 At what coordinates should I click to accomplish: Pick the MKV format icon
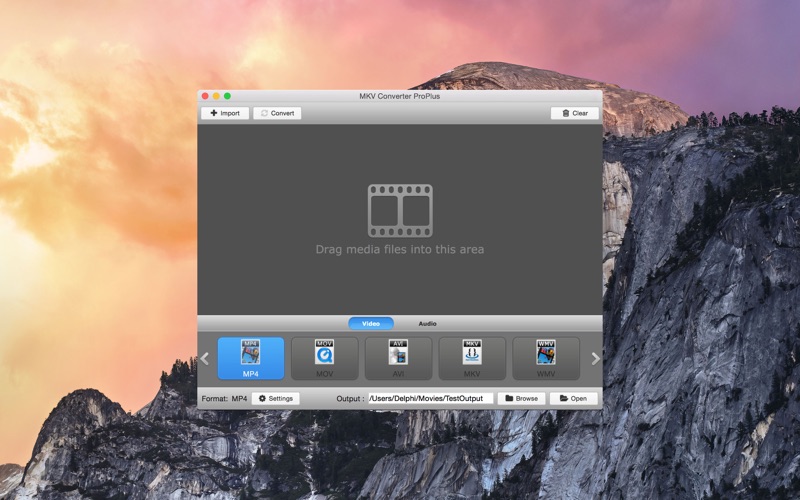point(472,359)
